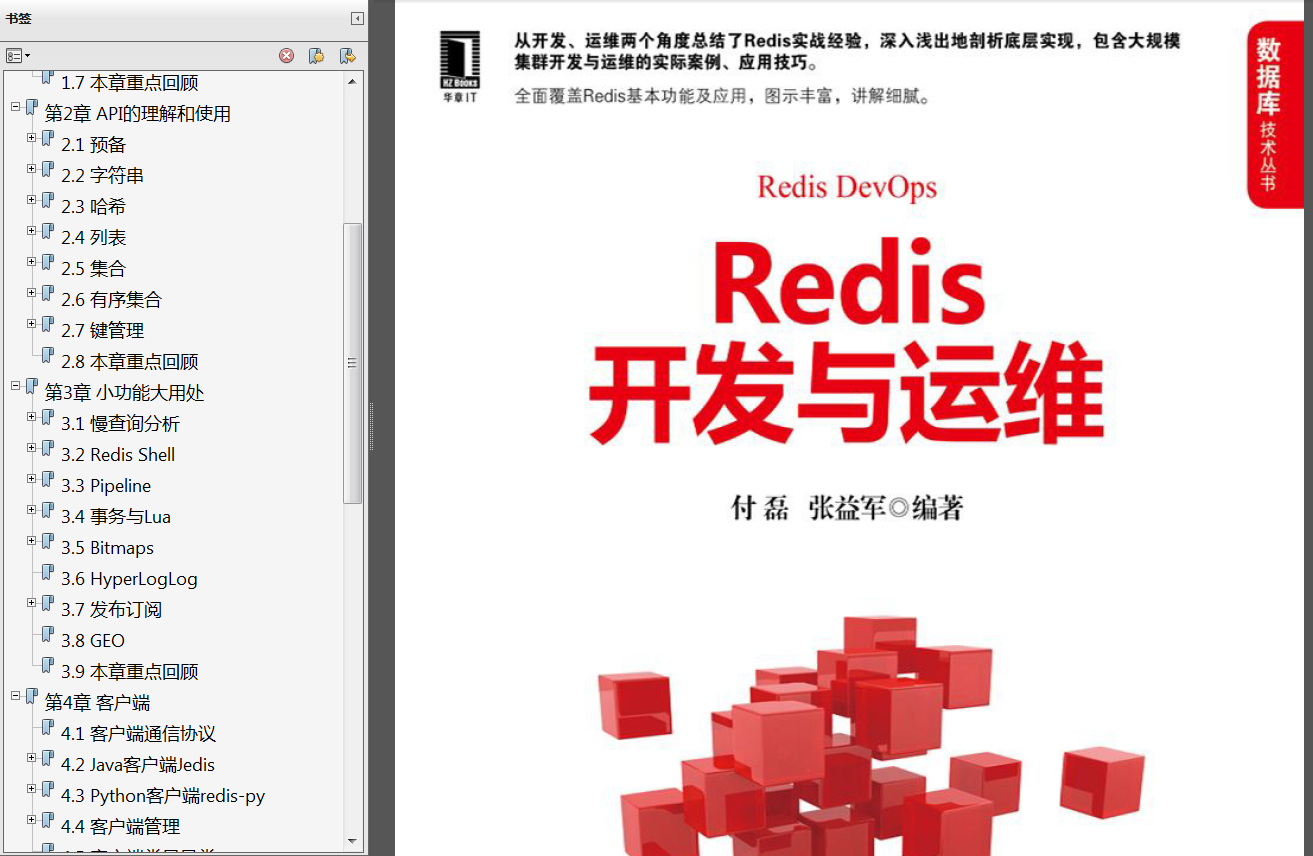Image resolution: width=1313 pixels, height=856 pixels.
Task: Expand the 2.7 键管理 bookmark node
Action: tap(31, 323)
